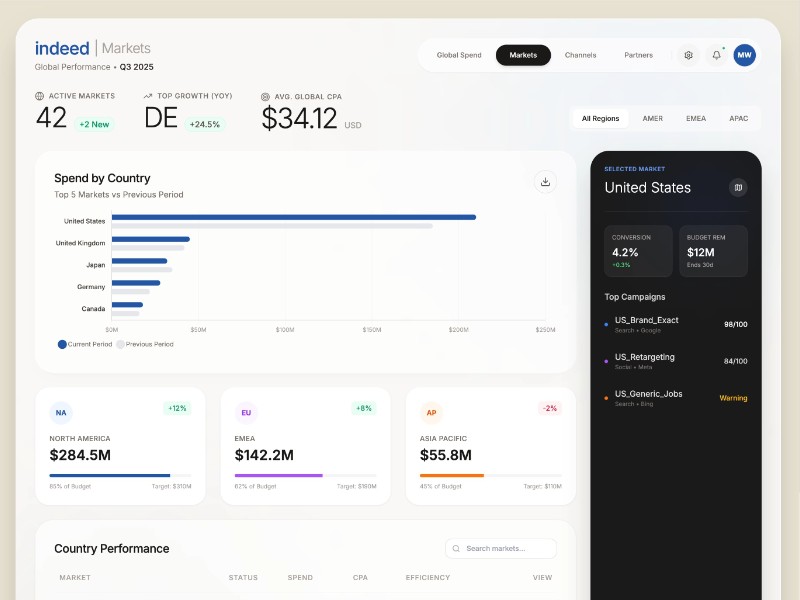This screenshot has width=800, height=600.
Task: Click the United States current period bar
Action: pos(293,217)
